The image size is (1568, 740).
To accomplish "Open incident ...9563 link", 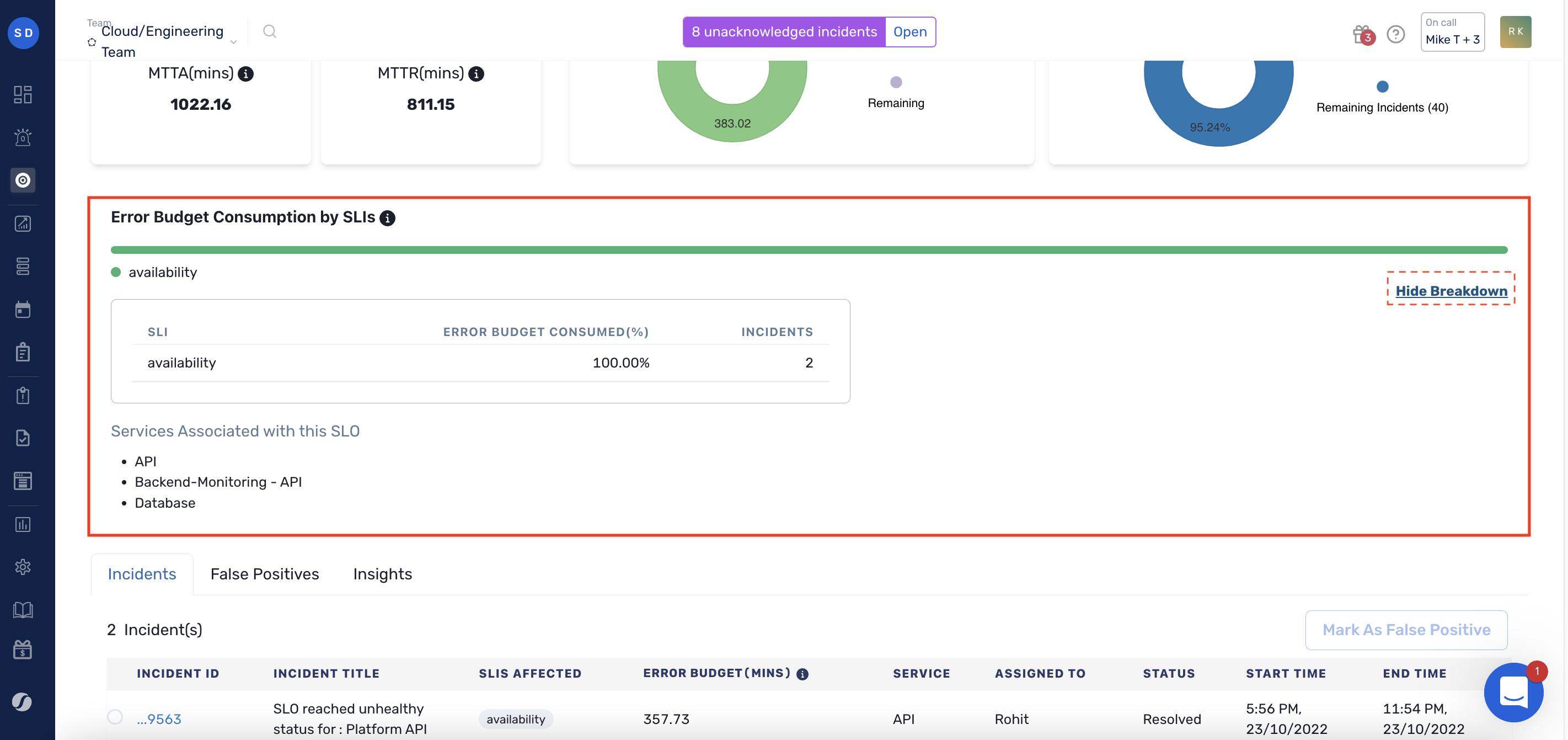I will point(159,718).
